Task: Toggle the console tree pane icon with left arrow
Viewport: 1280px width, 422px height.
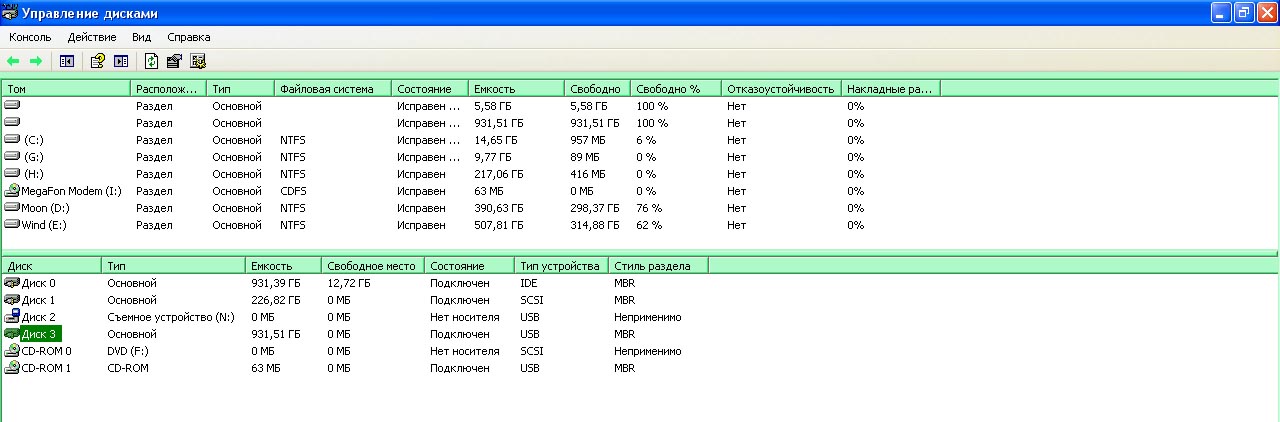Action: 67,61
